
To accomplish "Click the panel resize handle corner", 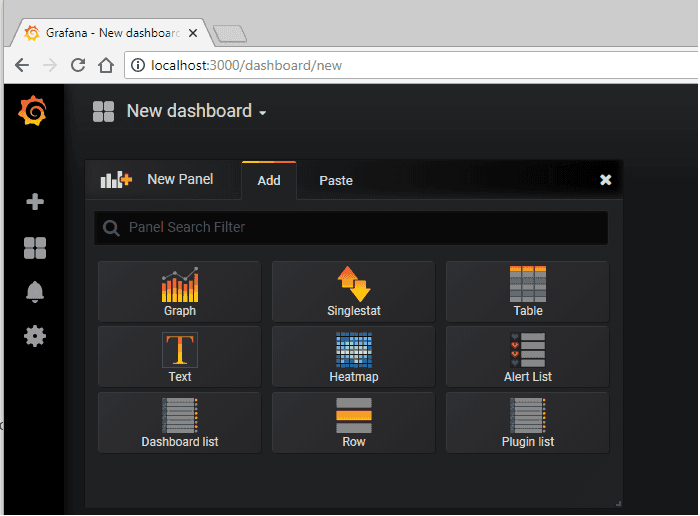I will pyautogui.click(x=618, y=504).
